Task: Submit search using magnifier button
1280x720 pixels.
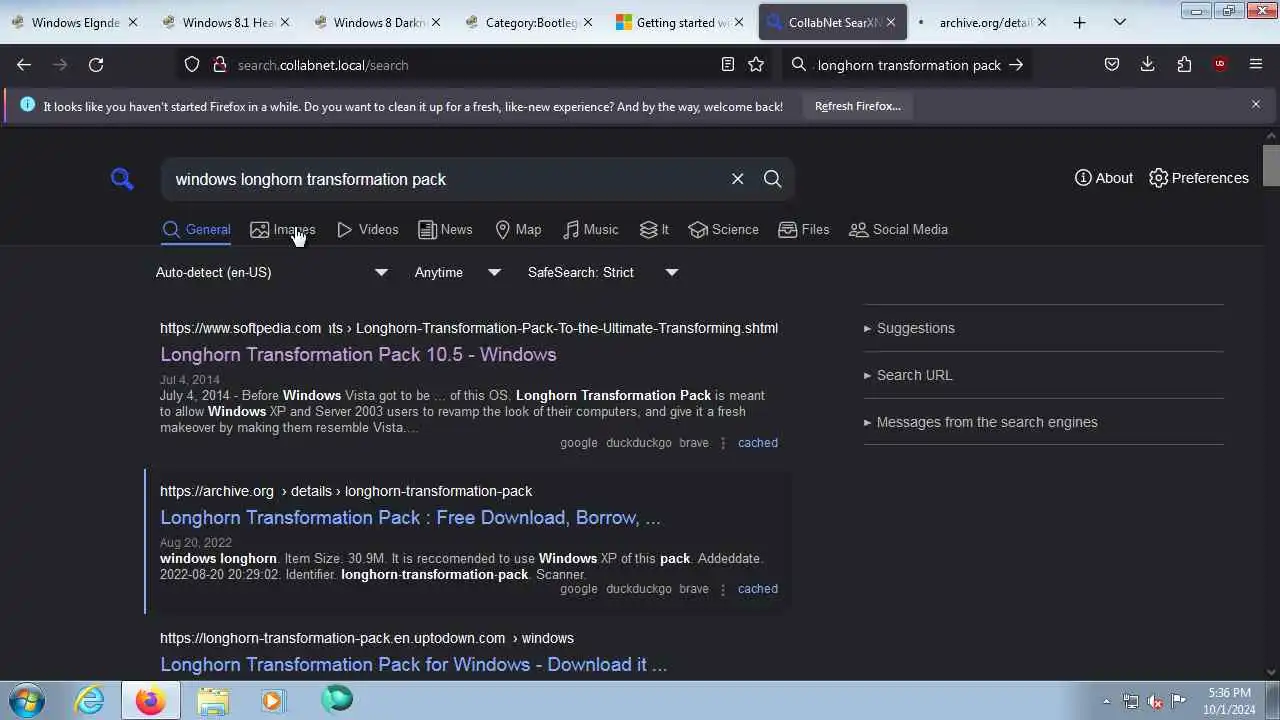Action: pos(772,179)
